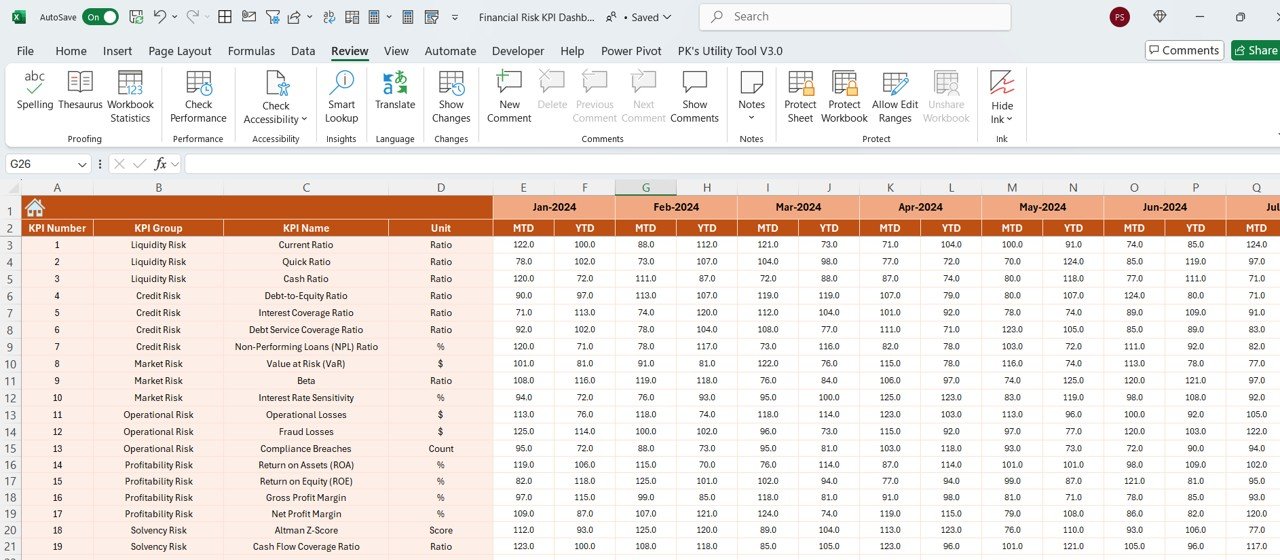This screenshot has width=1280, height=560.
Task: Select the Count unit cell
Action: click(x=441, y=449)
